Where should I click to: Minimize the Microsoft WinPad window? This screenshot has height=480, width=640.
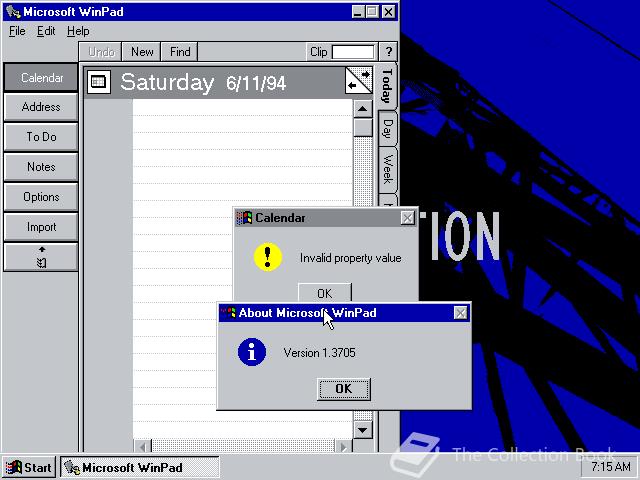pos(358,12)
